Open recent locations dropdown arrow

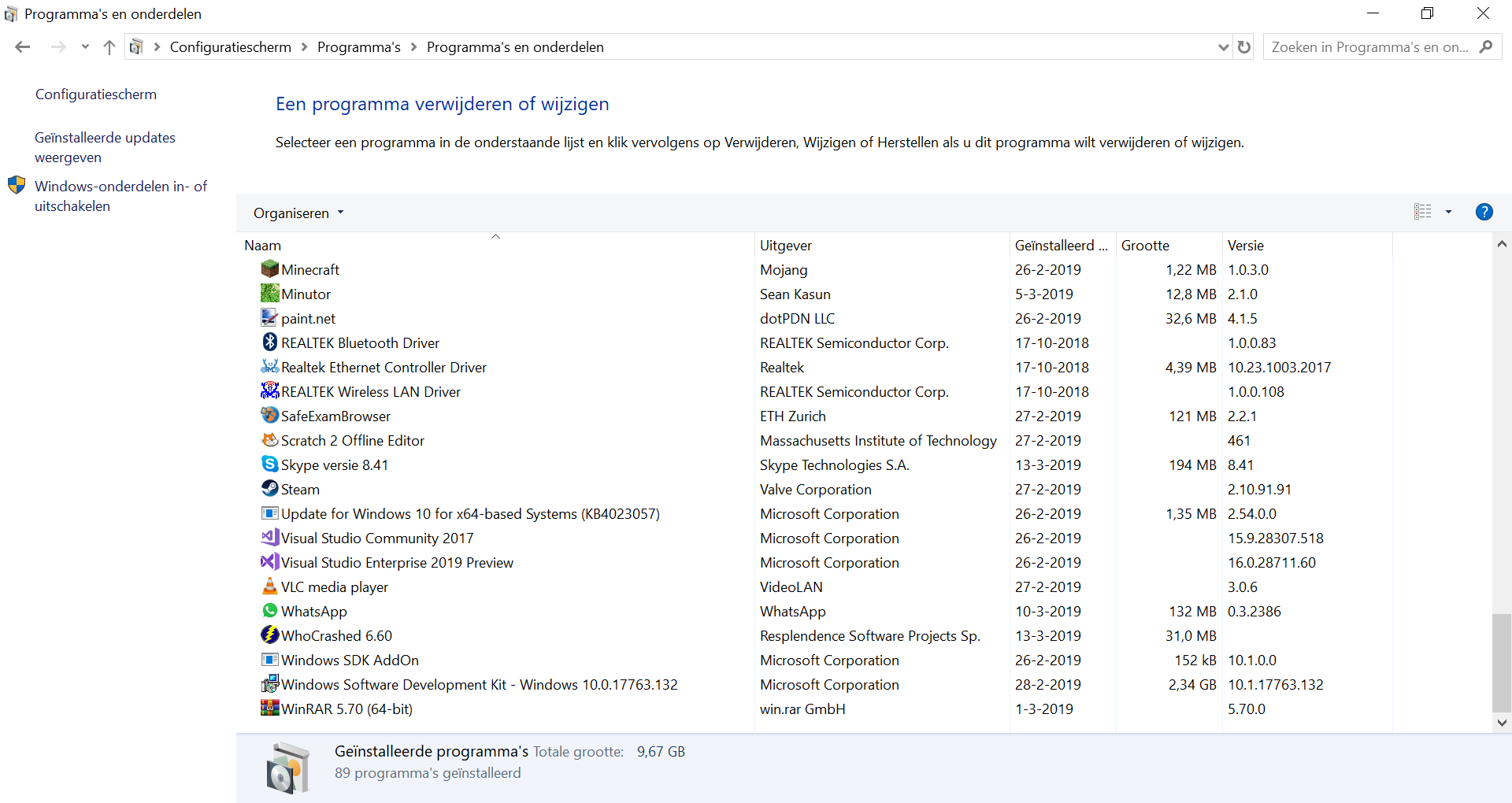coord(85,47)
